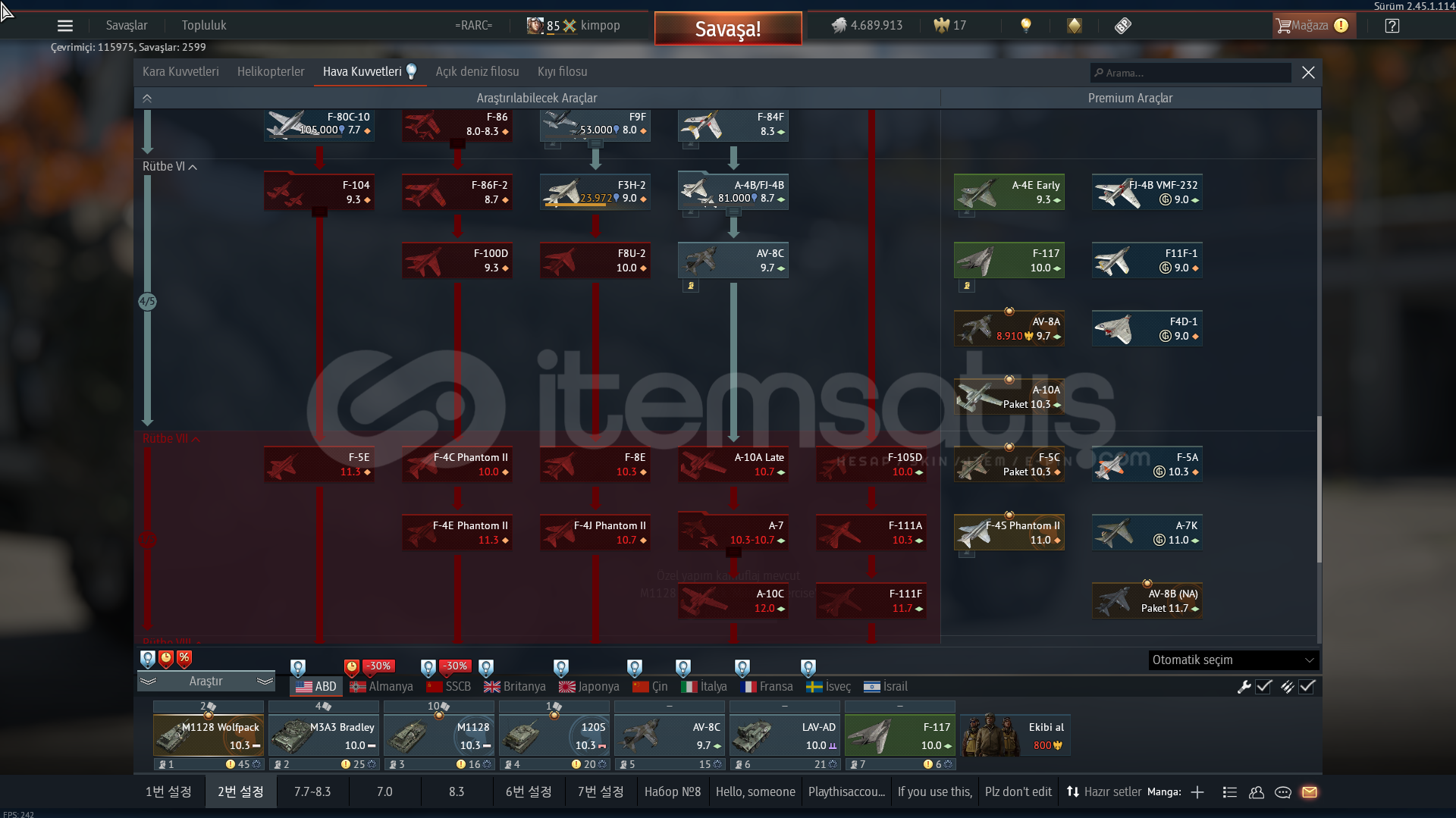Close the research tree with X
This screenshot has width=1456, height=818.
click(1308, 73)
